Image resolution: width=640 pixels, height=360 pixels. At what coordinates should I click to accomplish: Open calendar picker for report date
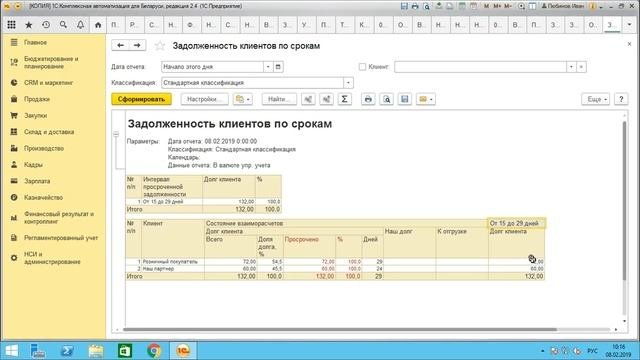click(x=278, y=67)
